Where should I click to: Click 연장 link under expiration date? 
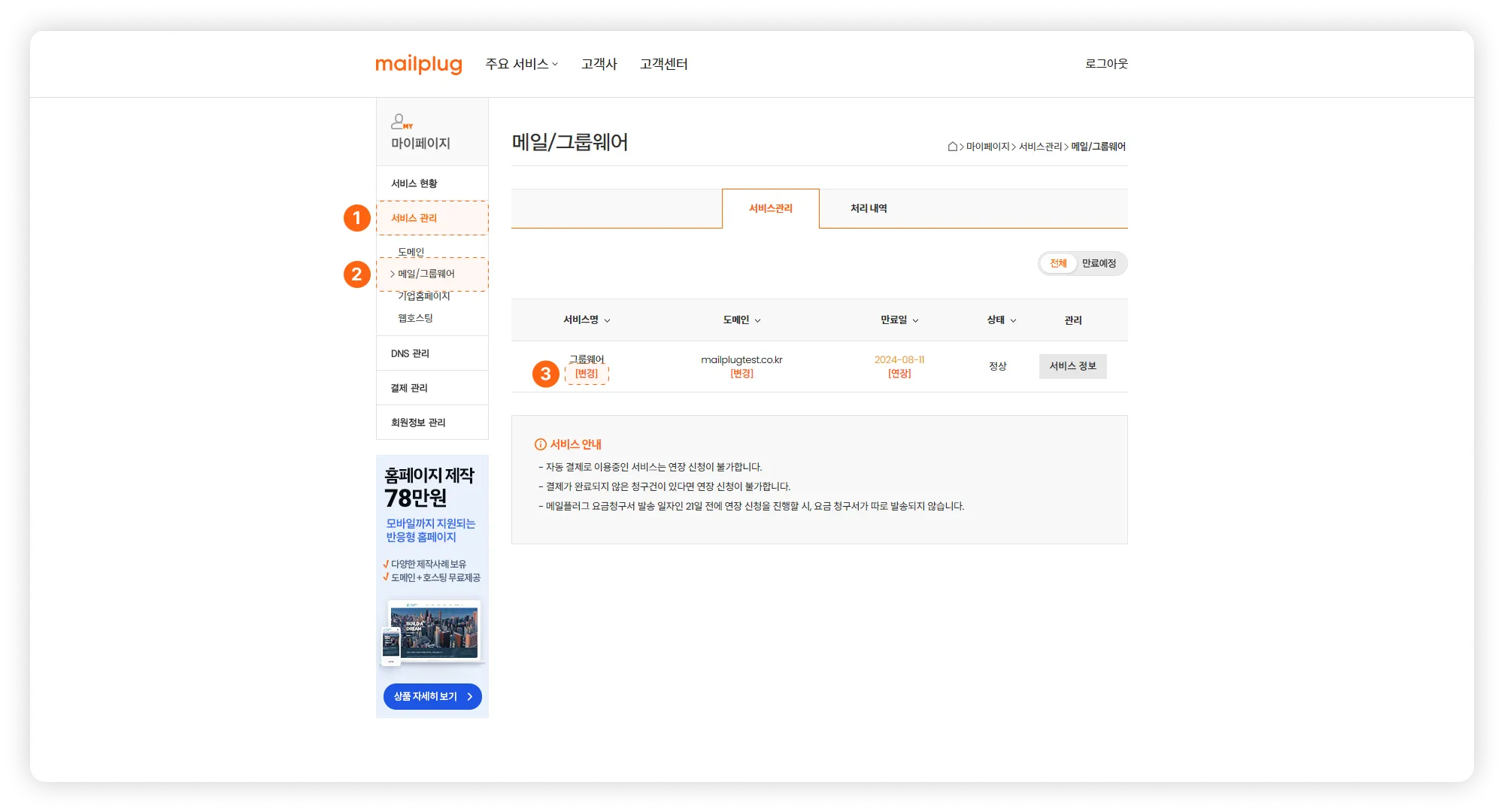click(x=899, y=374)
